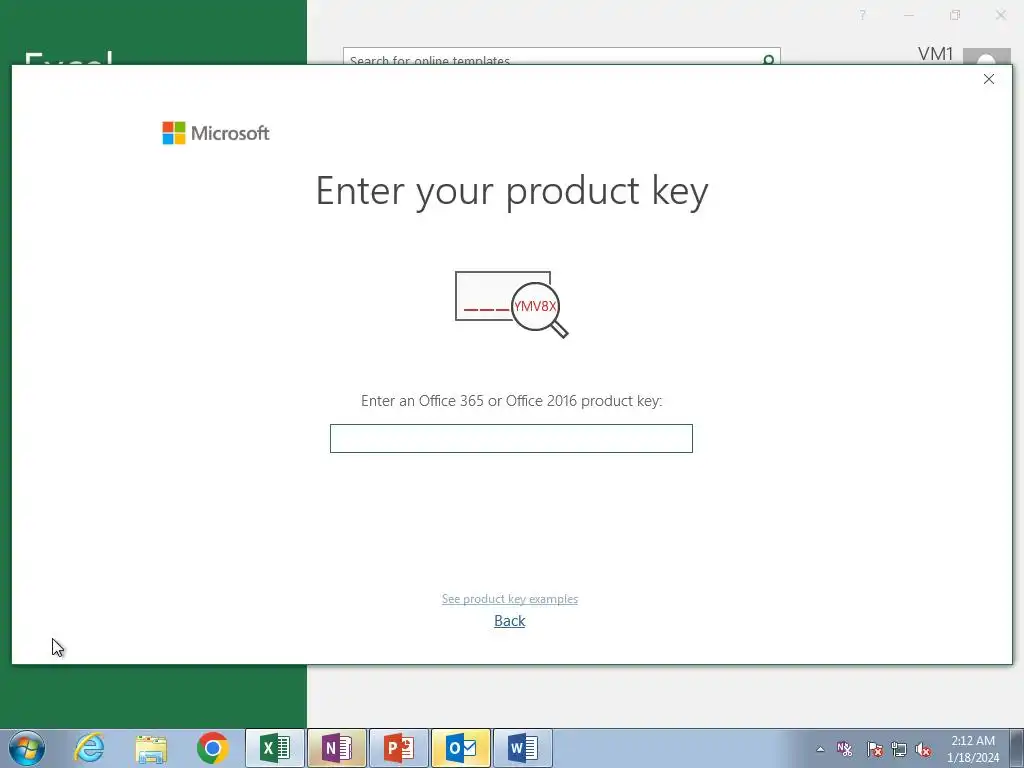1024x768 pixels.
Task: Show hidden tray icons arrow
Action: [820, 749]
